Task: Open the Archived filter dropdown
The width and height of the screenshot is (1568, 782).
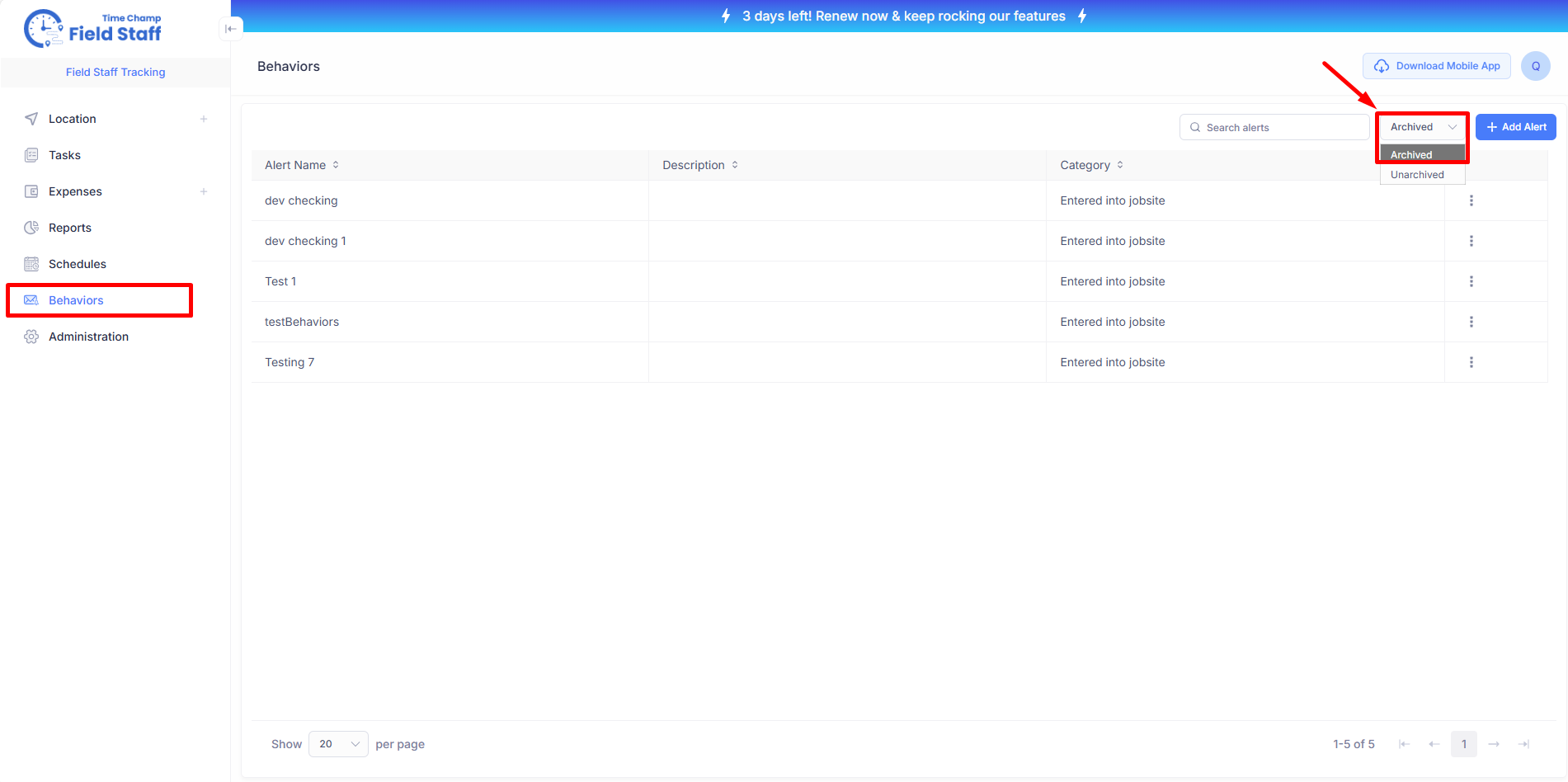Action: point(1423,127)
